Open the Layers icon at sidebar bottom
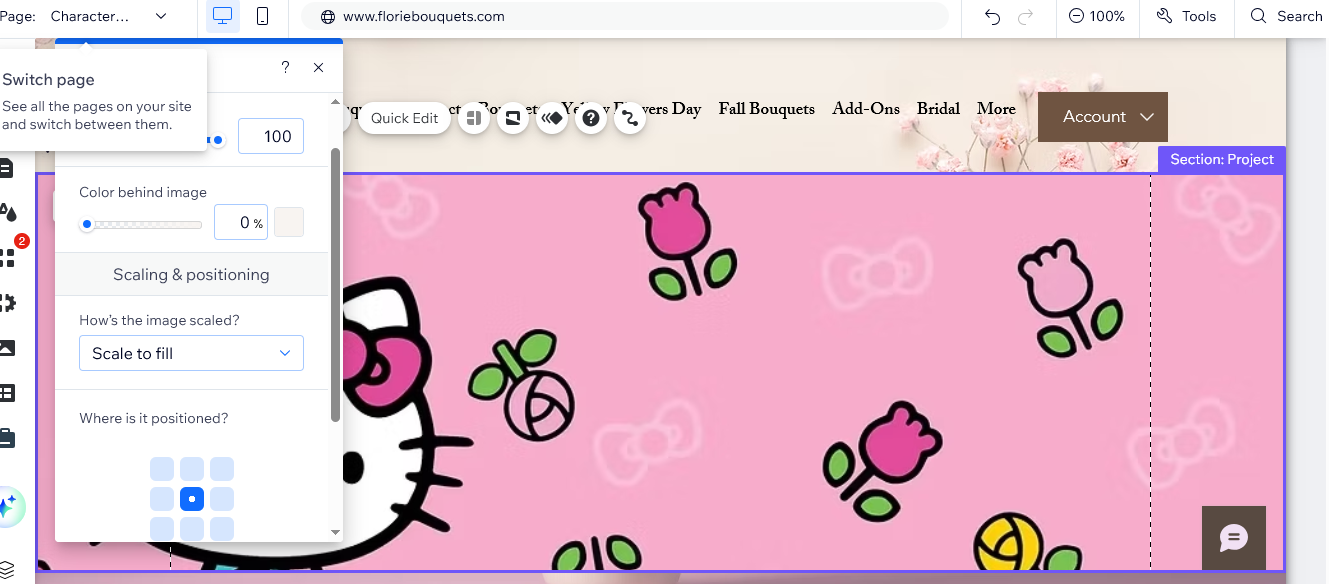The height and width of the screenshot is (584, 1329). coord(7,571)
